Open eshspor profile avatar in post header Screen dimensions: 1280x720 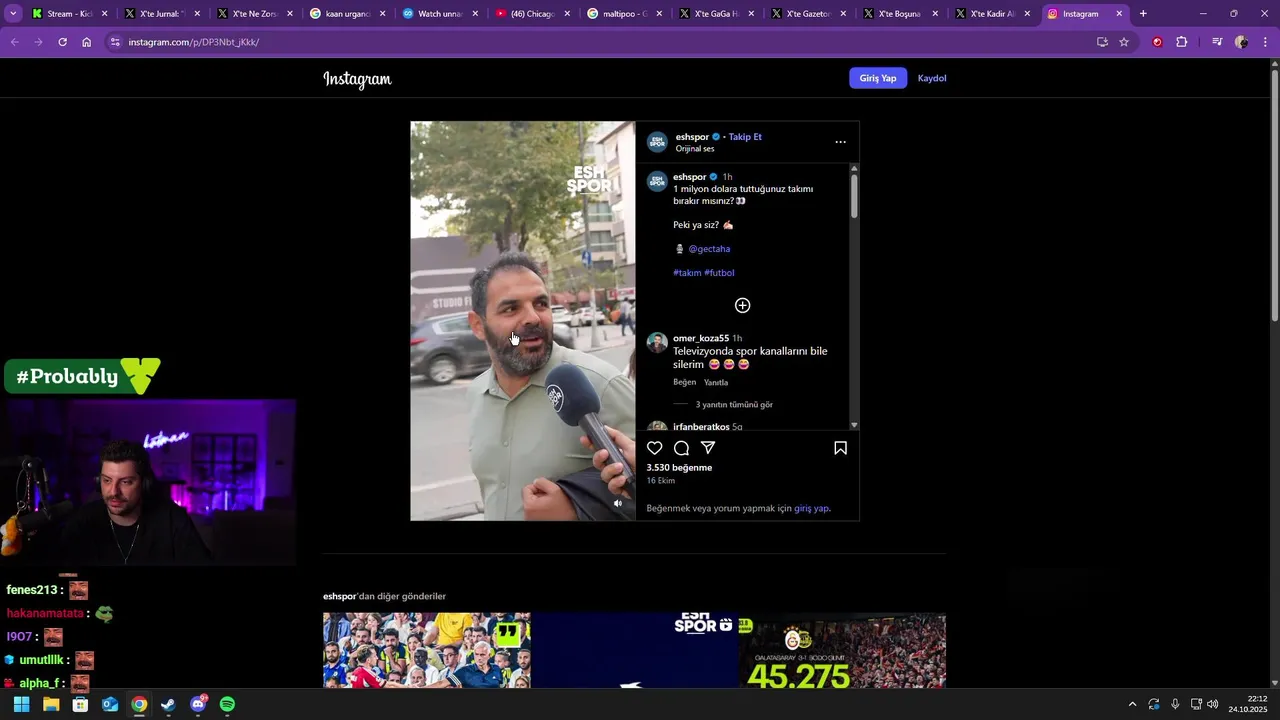pos(657,142)
